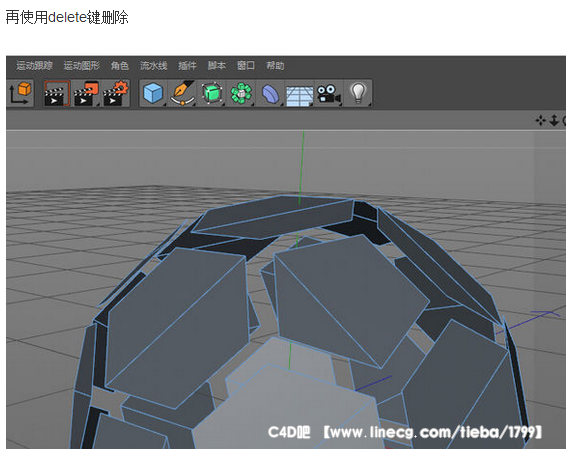Open the 运动图形 menu

click(82, 66)
